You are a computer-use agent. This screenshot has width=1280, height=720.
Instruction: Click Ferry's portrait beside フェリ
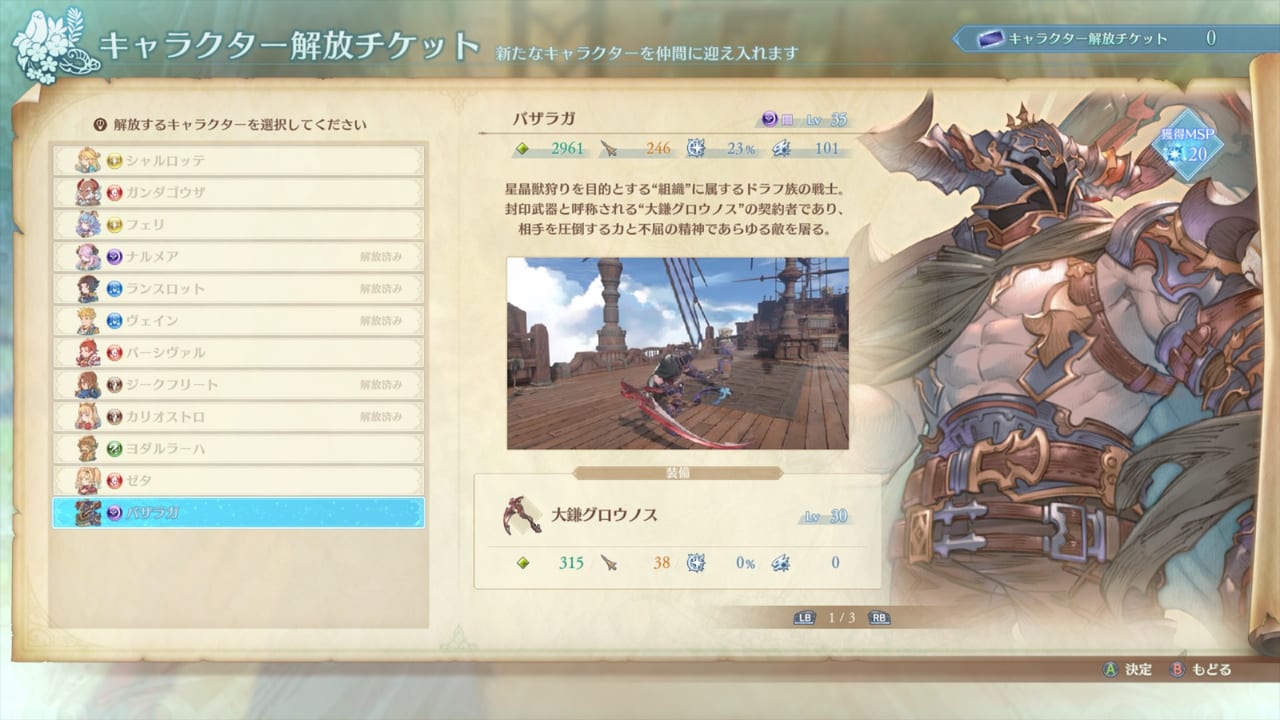point(88,225)
